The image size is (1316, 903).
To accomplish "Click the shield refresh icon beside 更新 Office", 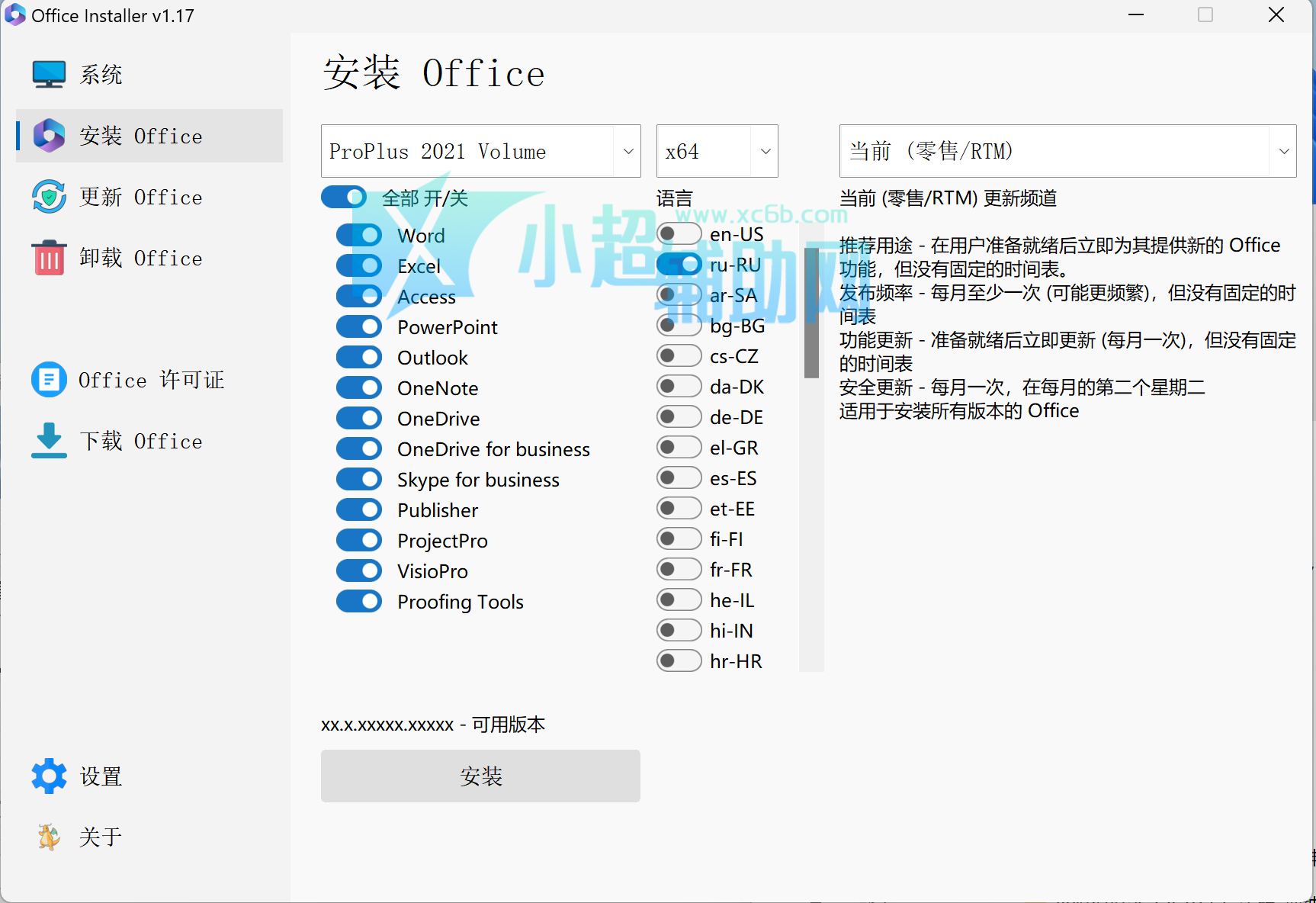I will coord(49,197).
